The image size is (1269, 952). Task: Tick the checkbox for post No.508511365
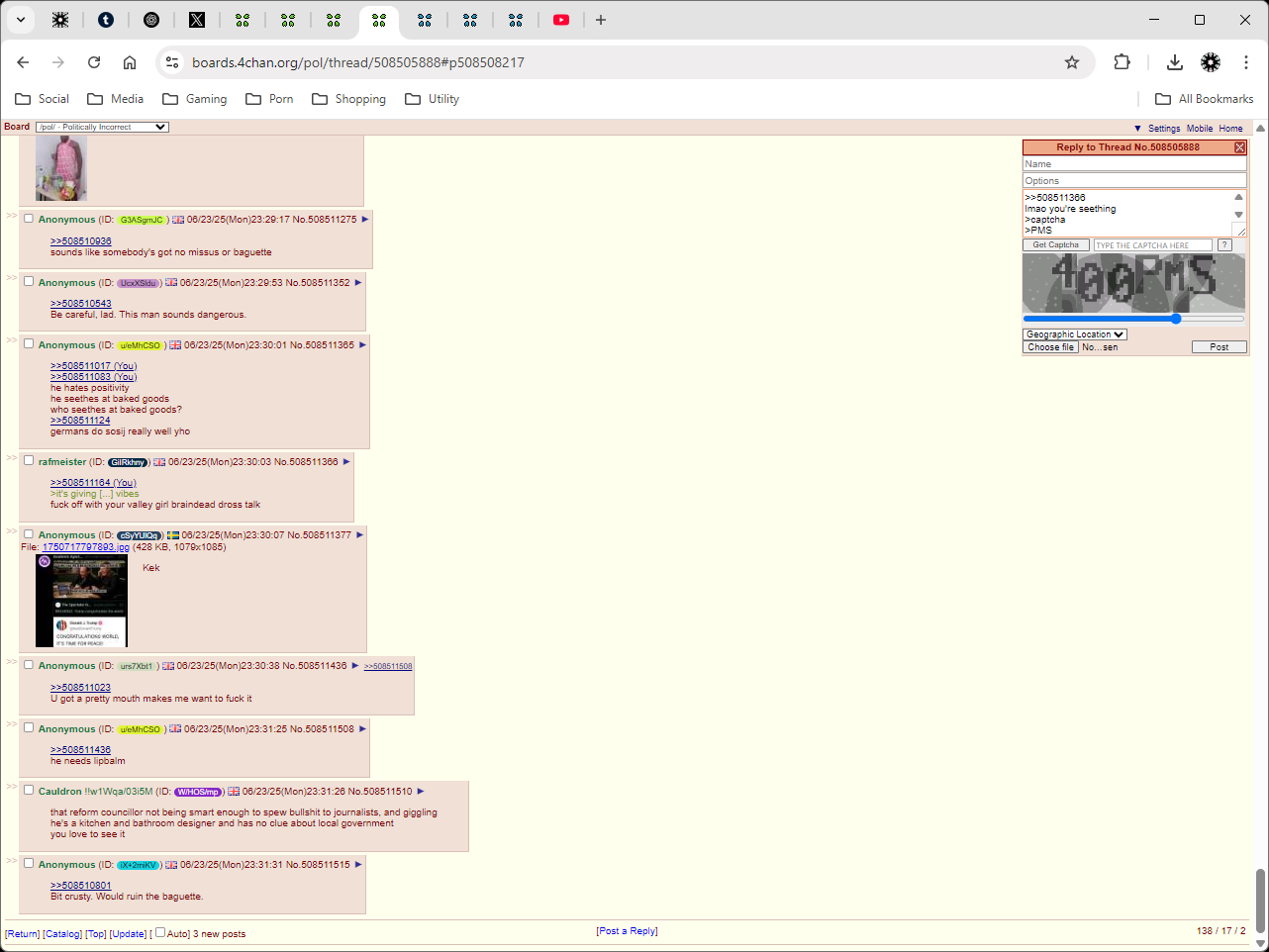pyautogui.click(x=29, y=344)
